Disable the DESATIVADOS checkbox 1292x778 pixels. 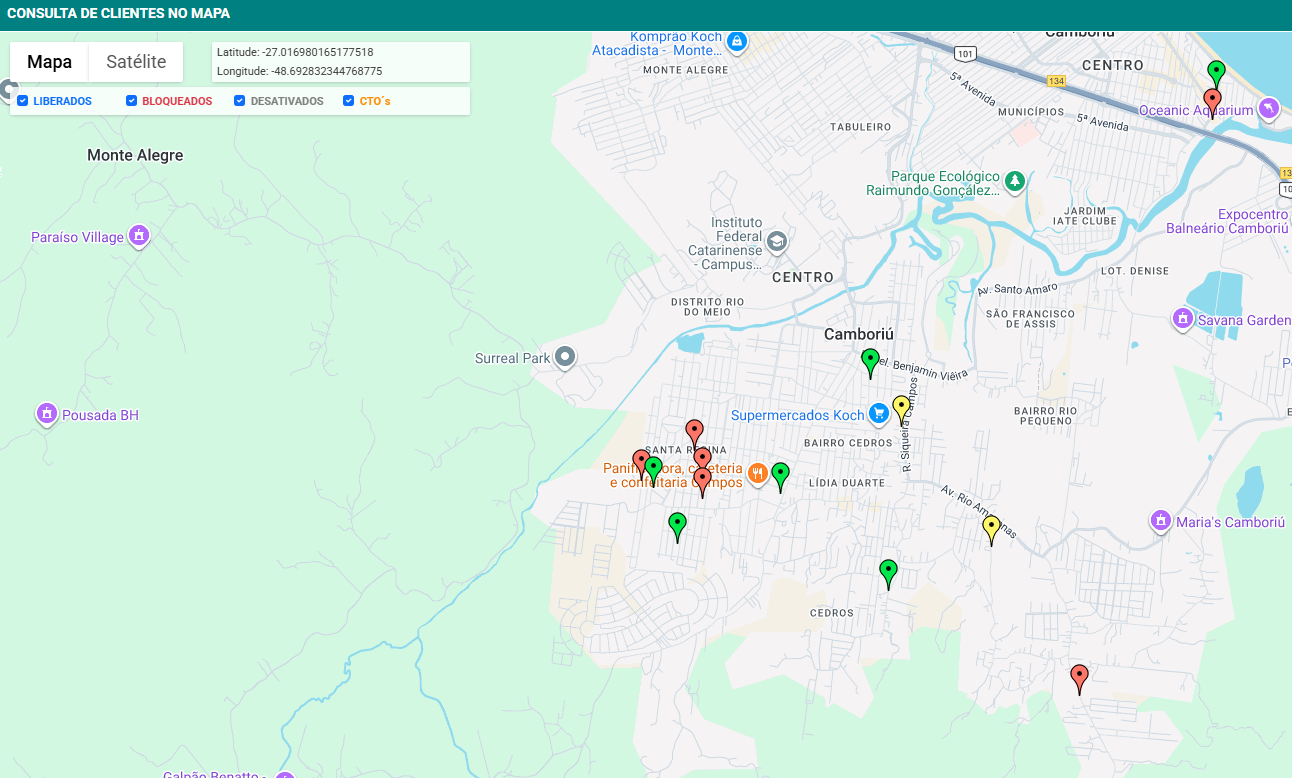(x=240, y=101)
